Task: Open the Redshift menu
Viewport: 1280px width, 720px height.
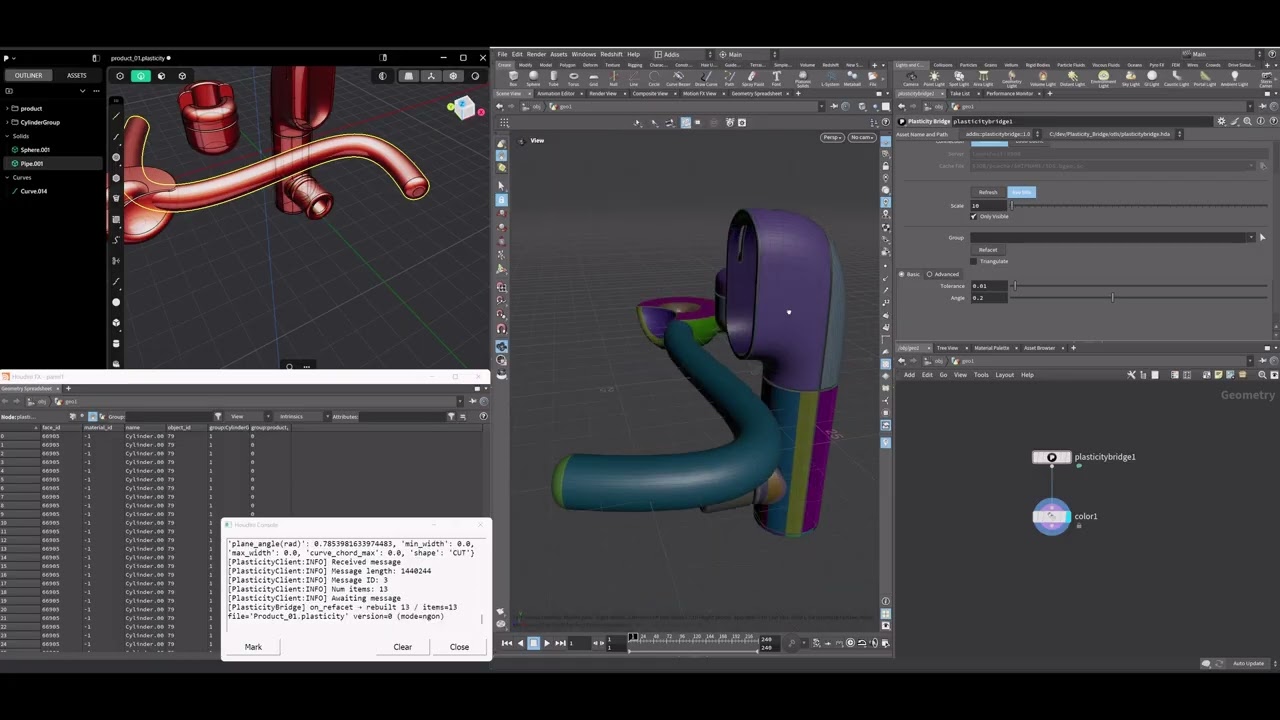Action: click(x=611, y=54)
